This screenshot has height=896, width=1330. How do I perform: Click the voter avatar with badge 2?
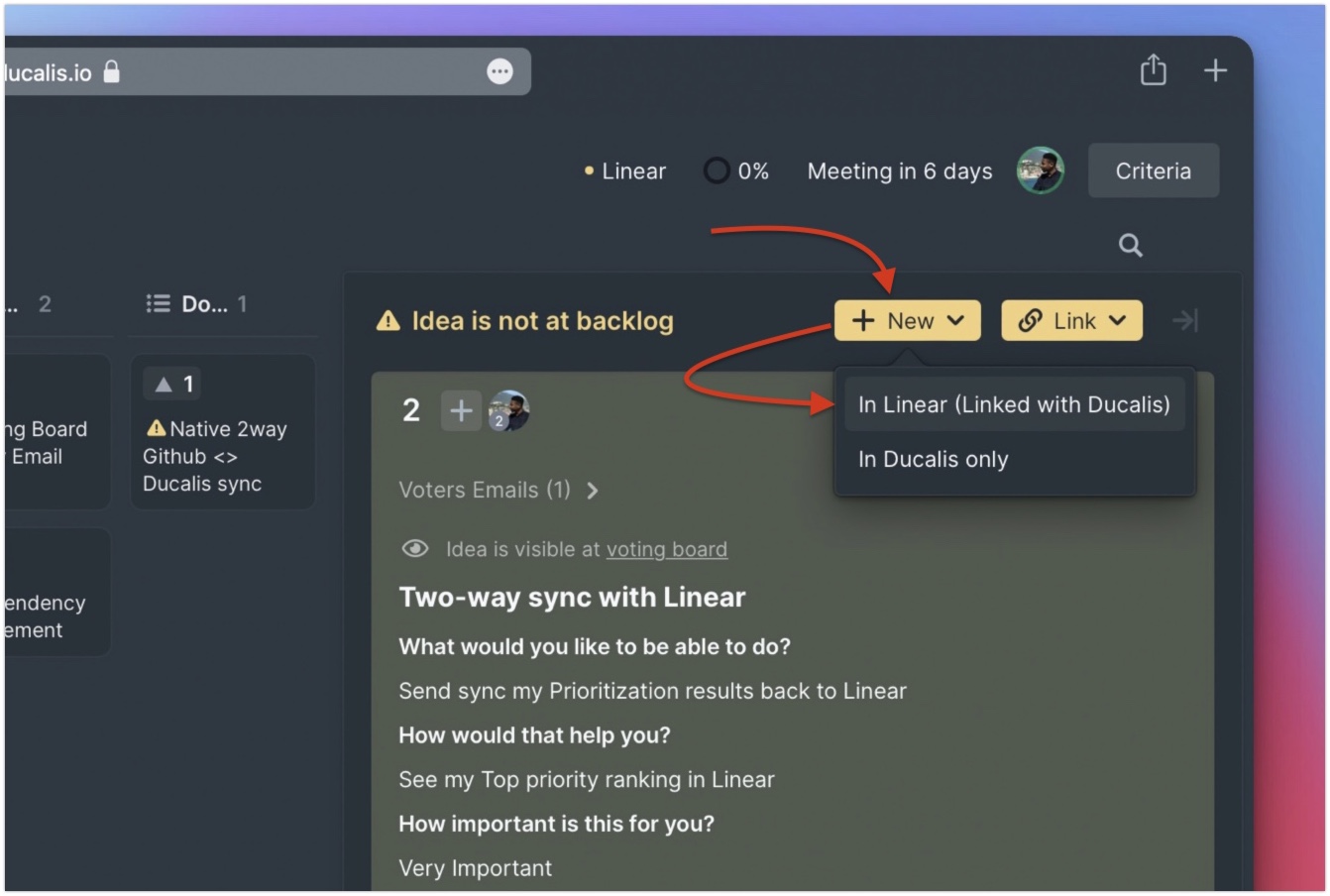(508, 410)
